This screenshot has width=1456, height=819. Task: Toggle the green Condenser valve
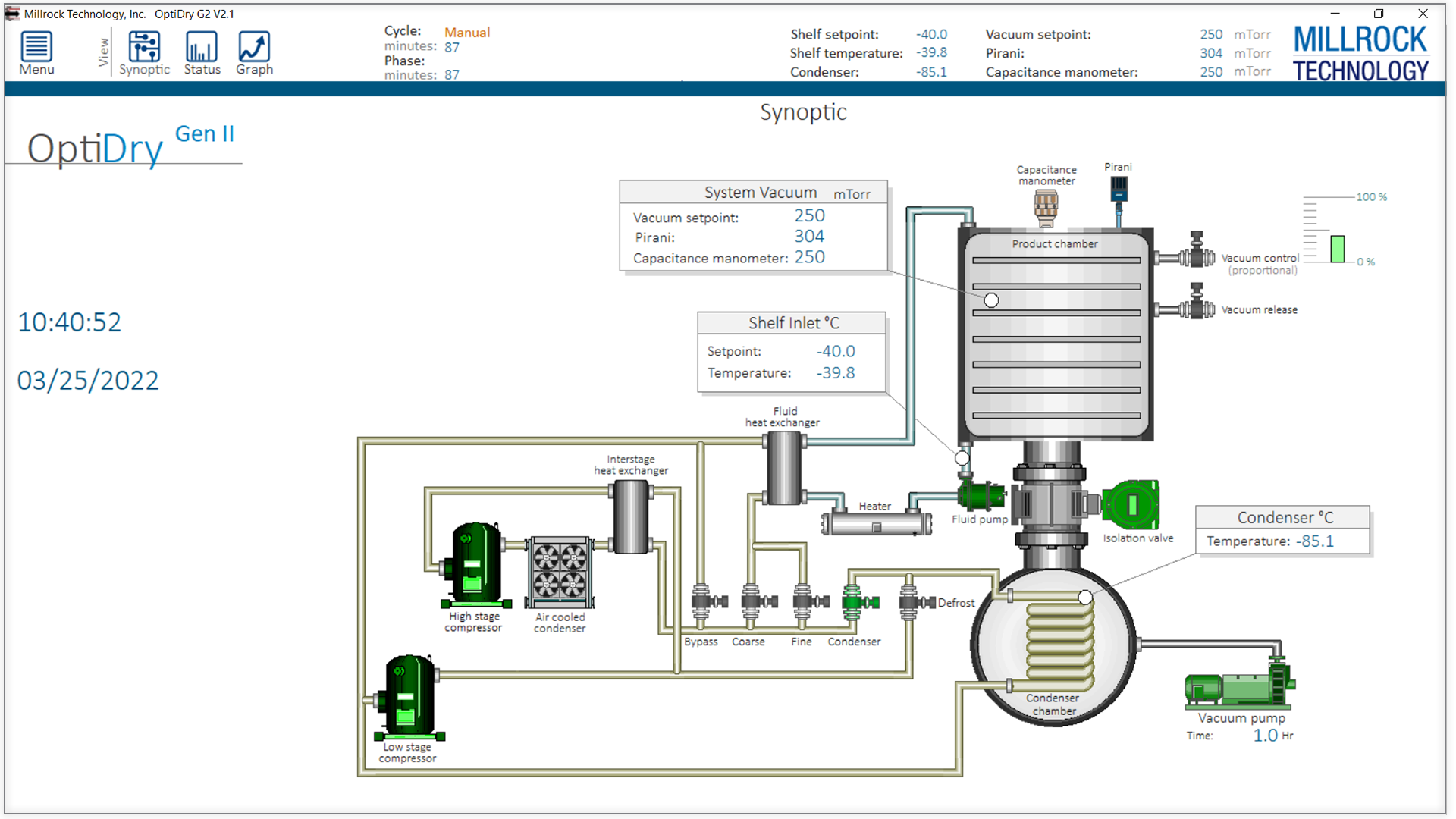click(860, 602)
